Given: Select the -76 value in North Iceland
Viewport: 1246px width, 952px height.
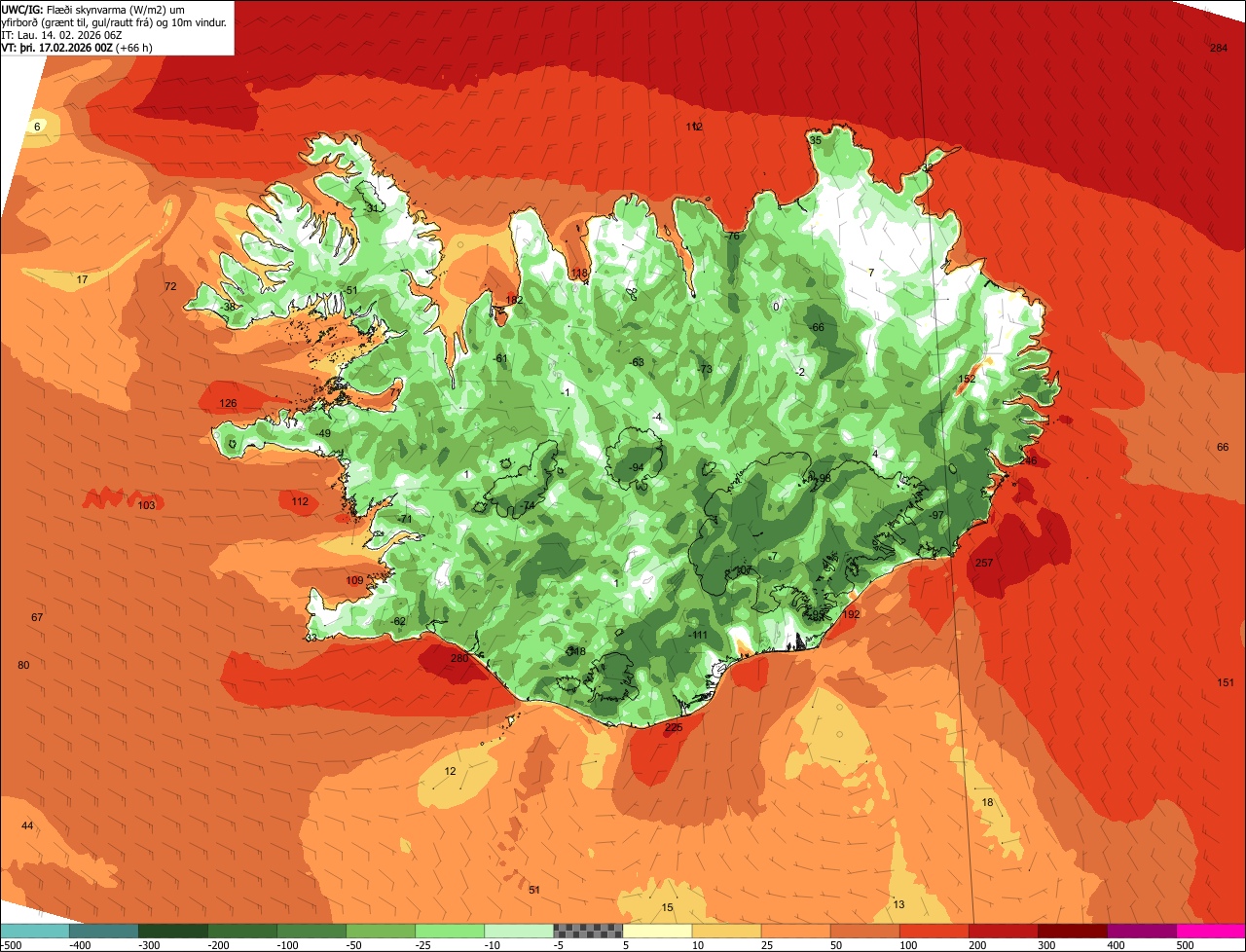Looking at the screenshot, I should (x=733, y=237).
